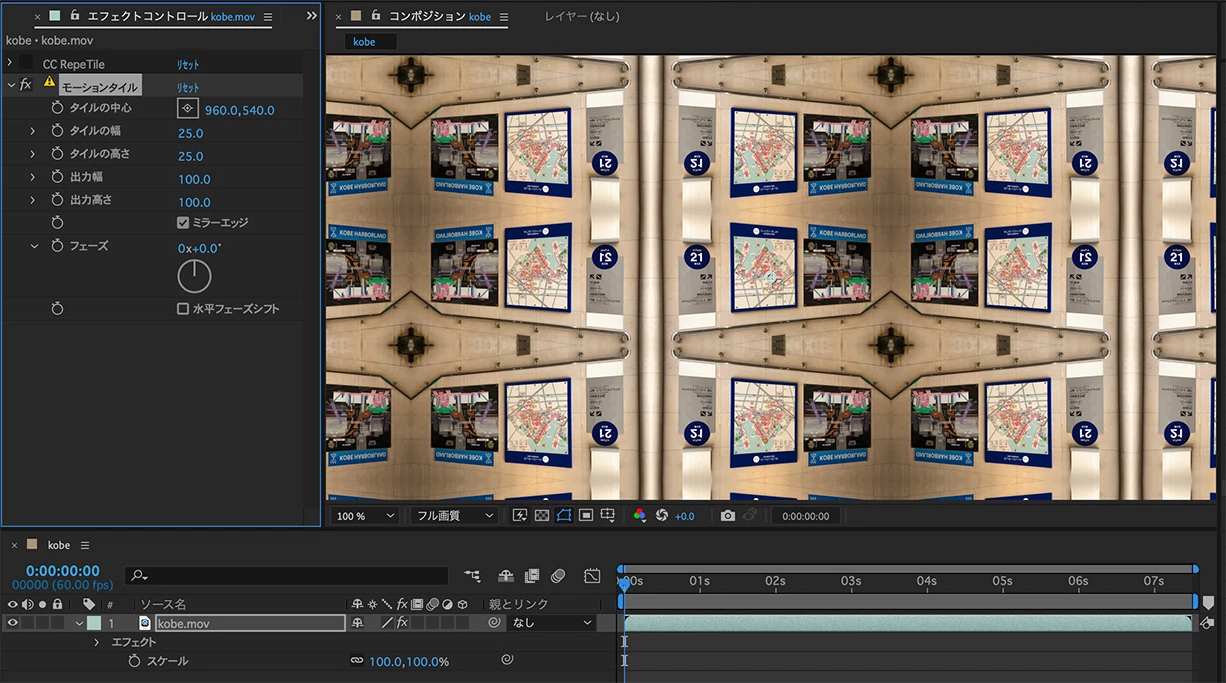Screen dimensions: 1226x683
Task: Toggle stopwatch for タイルの高さ
Action: (x=57, y=154)
